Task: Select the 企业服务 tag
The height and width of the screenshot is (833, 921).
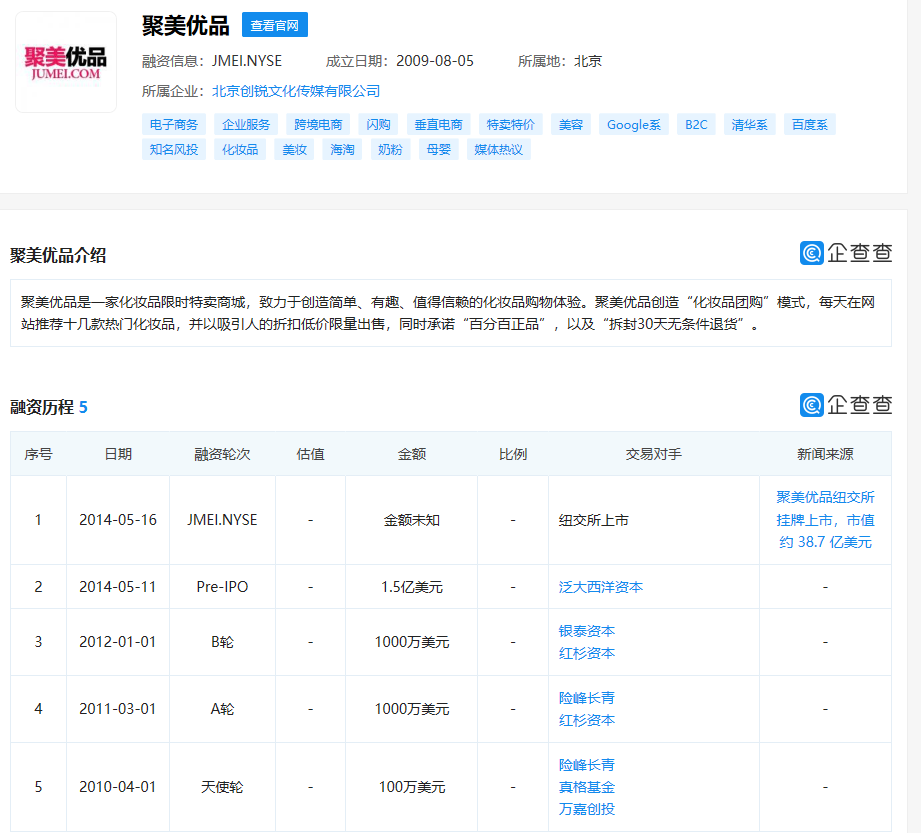Action: pyautogui.click(x=246, y=125)
